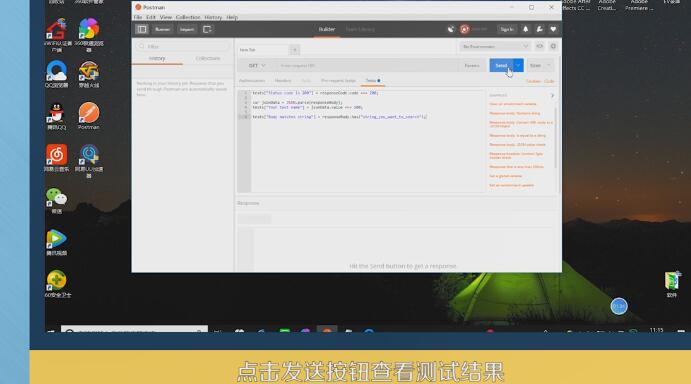
Task: Open the file icon at desktop right edge
Action: 672,284
